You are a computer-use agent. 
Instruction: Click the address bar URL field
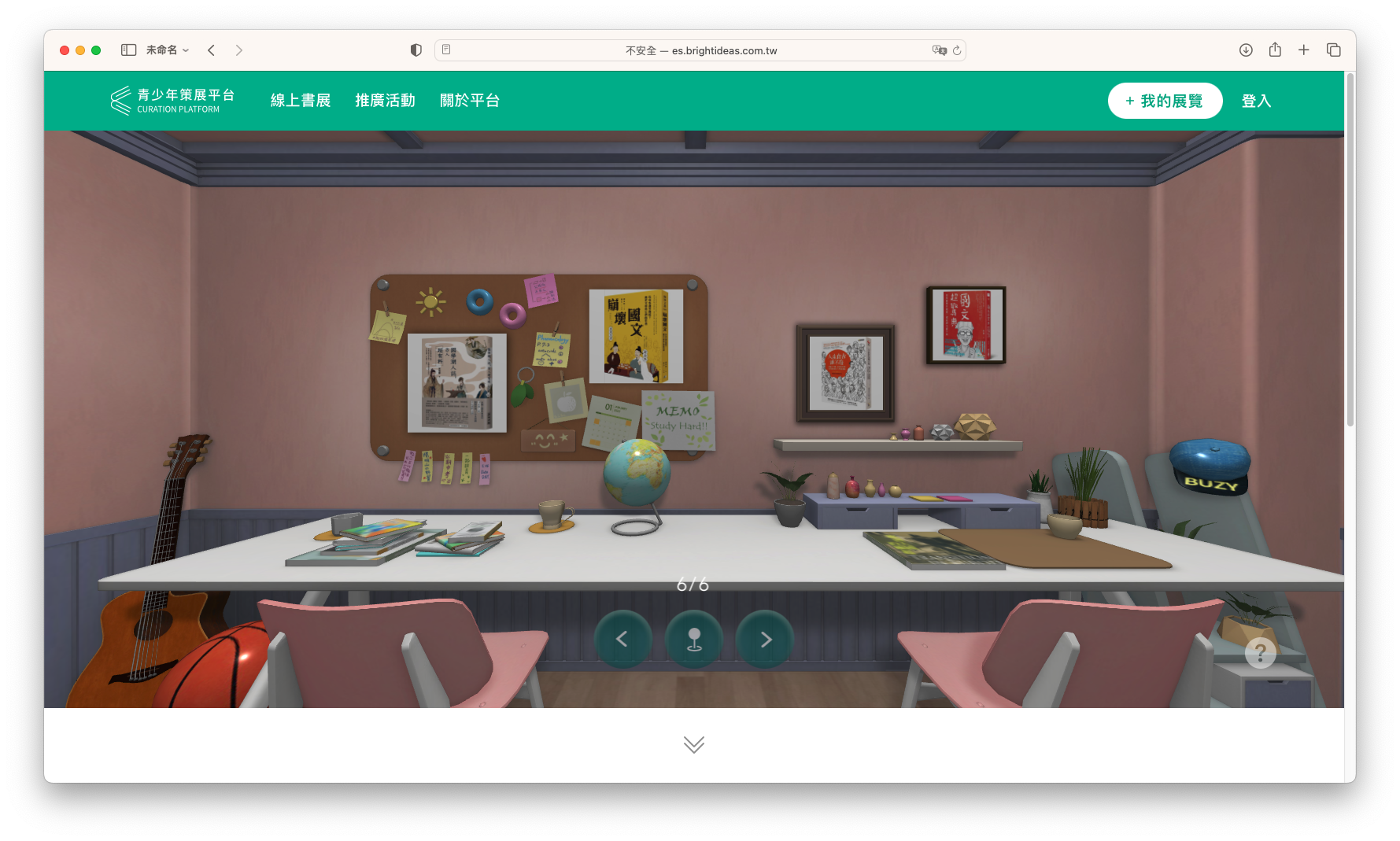[700, 50]
